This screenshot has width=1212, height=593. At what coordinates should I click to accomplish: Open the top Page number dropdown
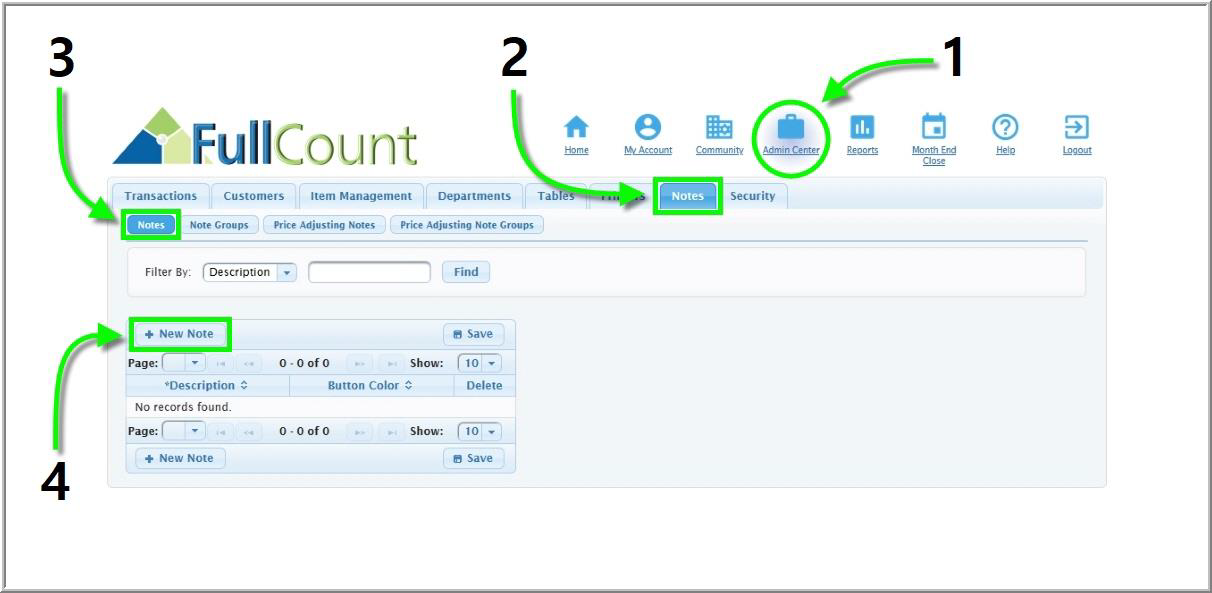pyautogui.click(x=195, y=363)
